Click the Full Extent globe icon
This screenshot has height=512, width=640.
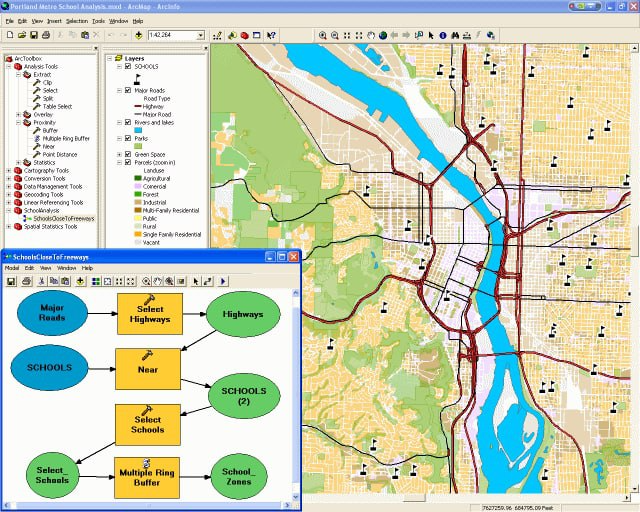click(382, 36)
